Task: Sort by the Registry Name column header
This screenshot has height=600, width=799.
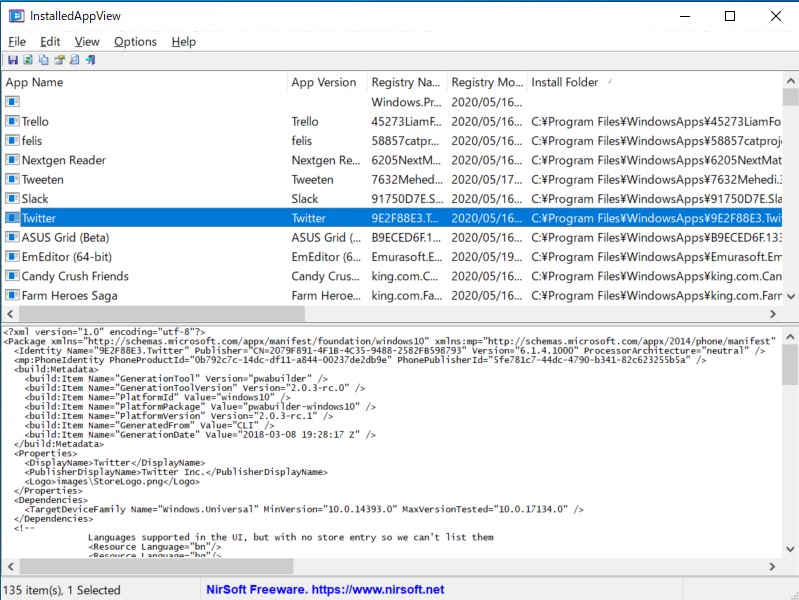Action: pos(407,82)
